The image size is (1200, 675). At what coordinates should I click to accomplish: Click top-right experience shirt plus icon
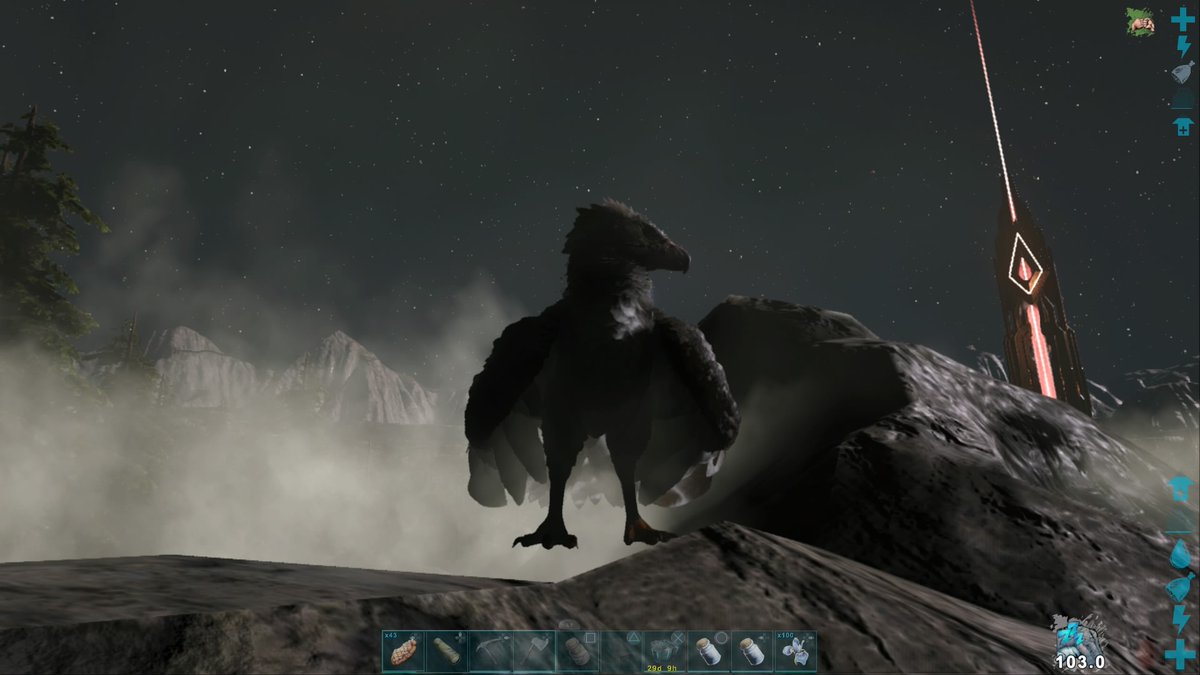(1183, 125)
